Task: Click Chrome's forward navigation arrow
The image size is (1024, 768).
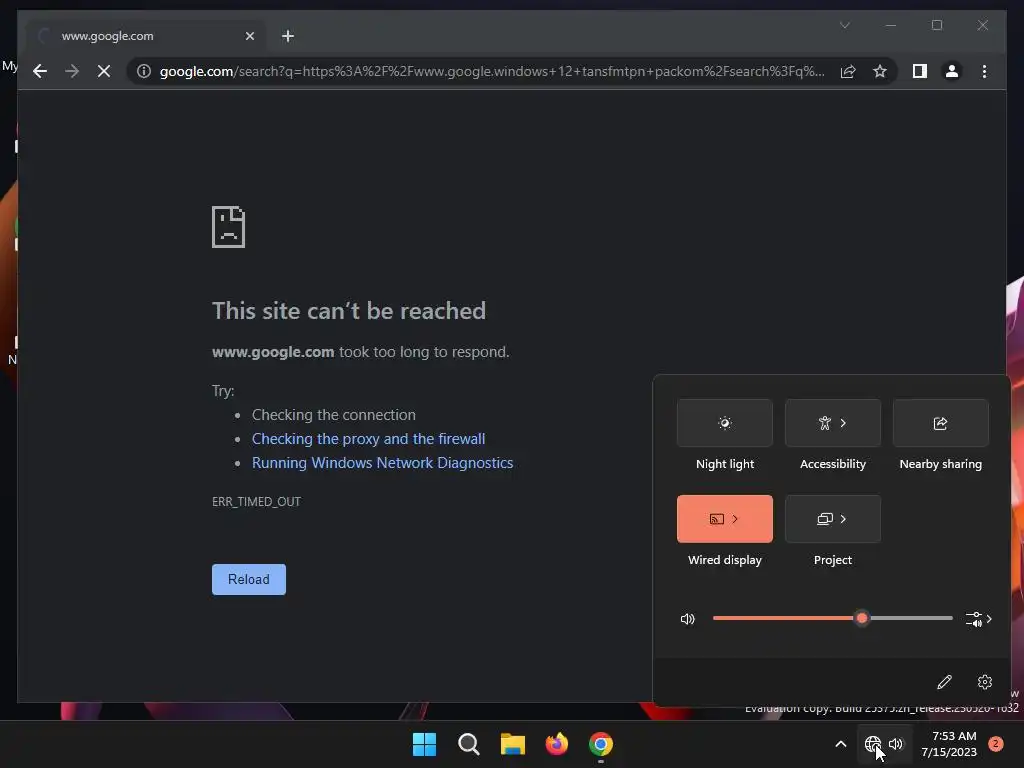Action: [x=72, y=71]
